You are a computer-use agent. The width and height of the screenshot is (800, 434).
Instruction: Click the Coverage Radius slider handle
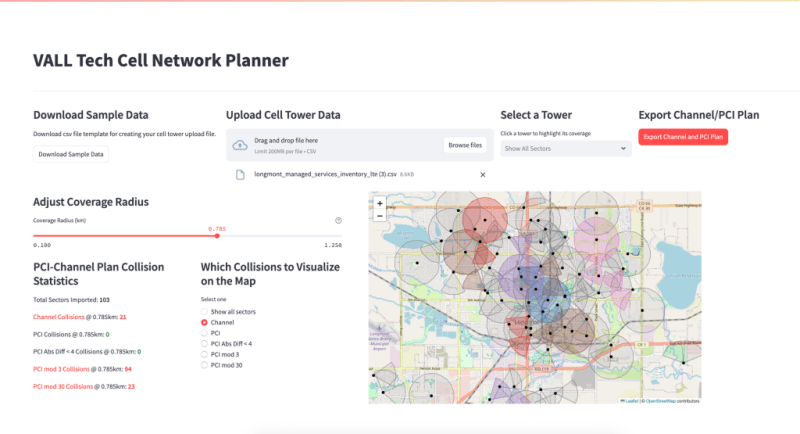pos(217,236)
